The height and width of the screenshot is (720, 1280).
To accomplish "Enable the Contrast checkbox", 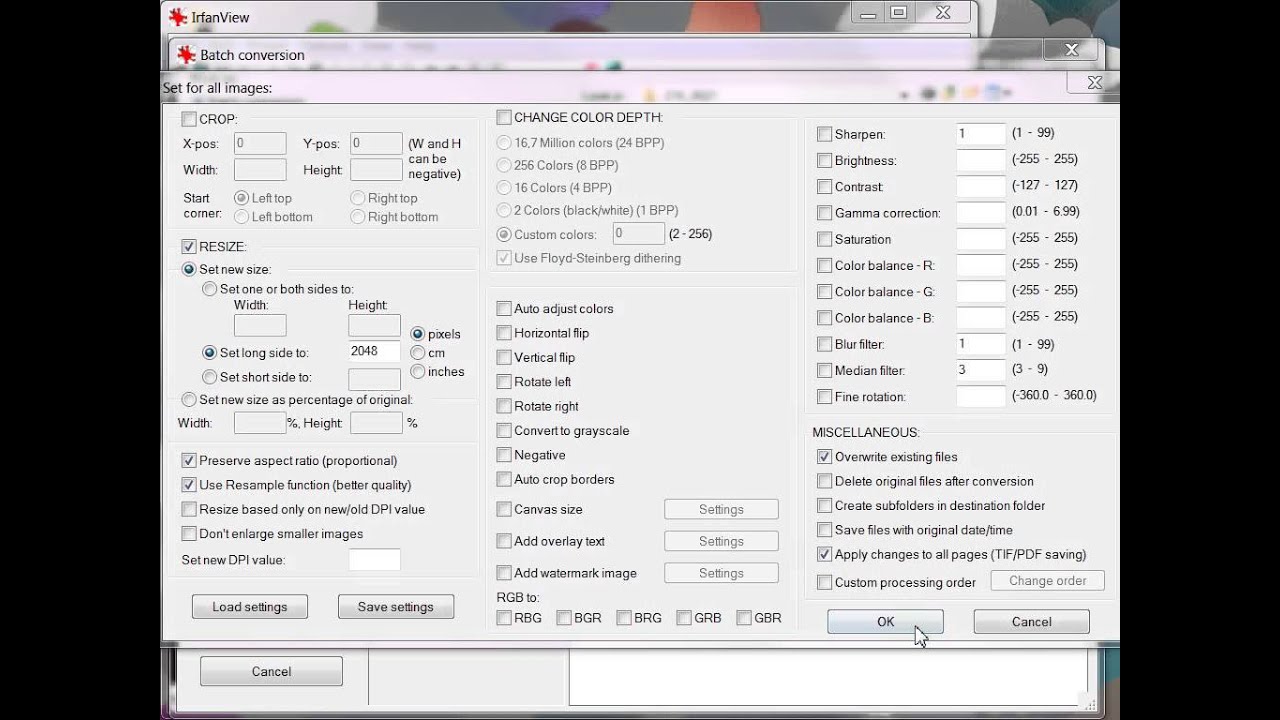I will point(824,186).
